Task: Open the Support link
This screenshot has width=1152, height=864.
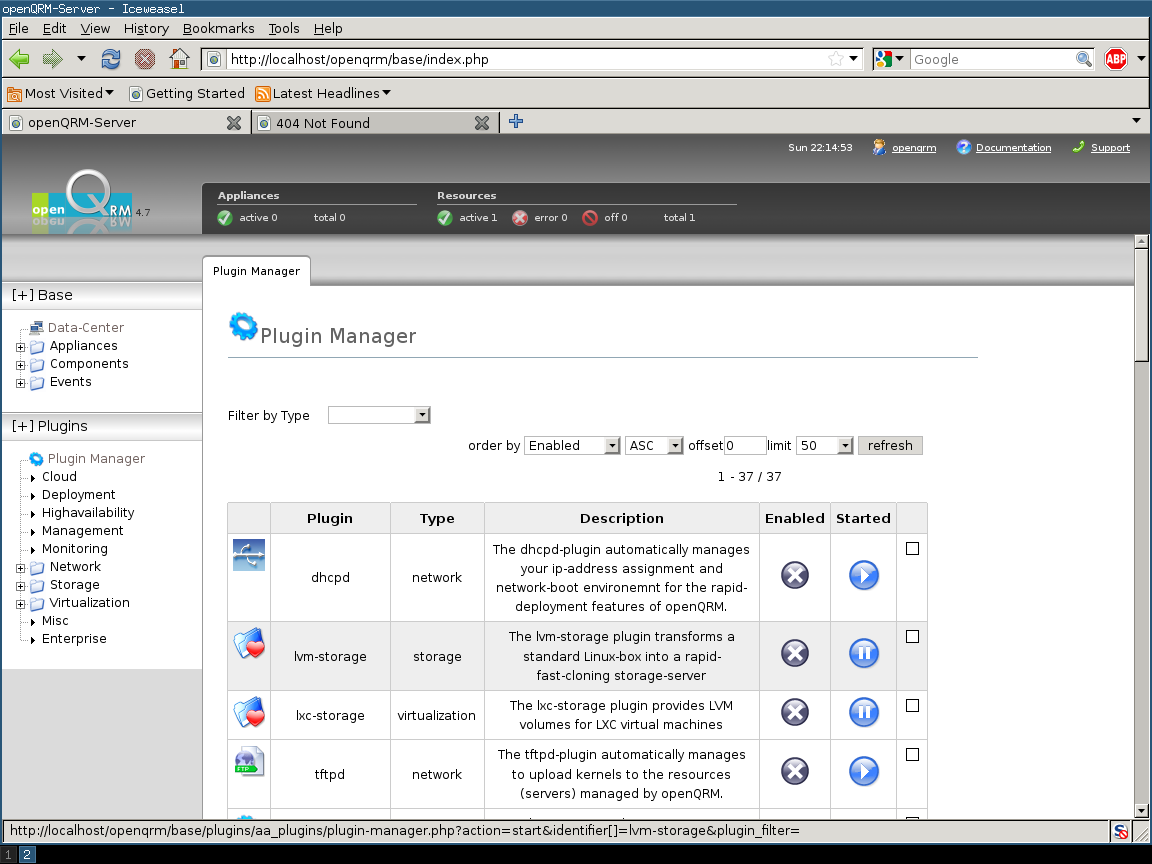Action: click(1110, 148)
